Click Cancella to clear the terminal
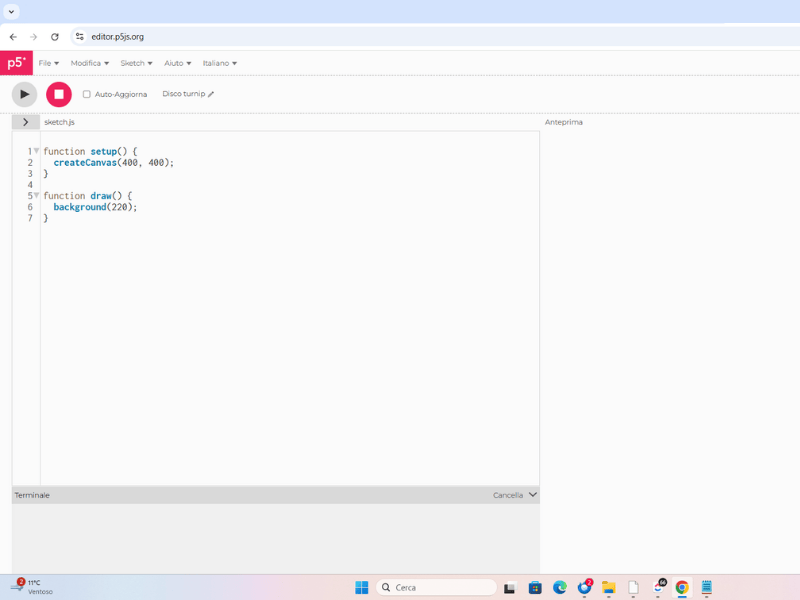This screenshot has height=600, width=800. (x=507, y=494)
